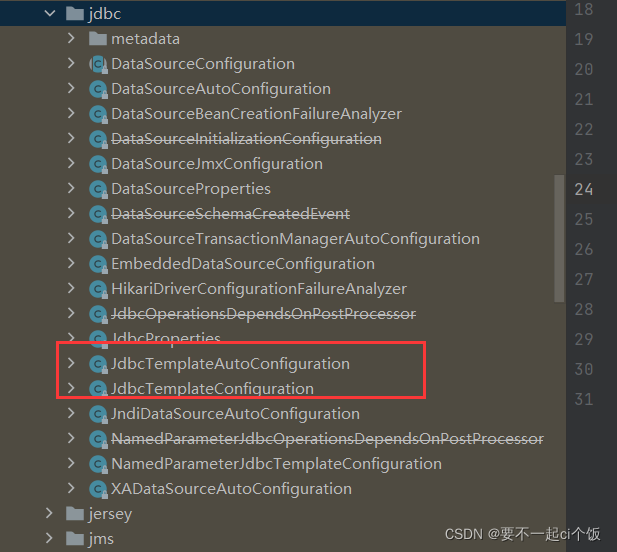
Task: Expand the DataSourceProperties node chevron
Action: (x=71, y=188)
